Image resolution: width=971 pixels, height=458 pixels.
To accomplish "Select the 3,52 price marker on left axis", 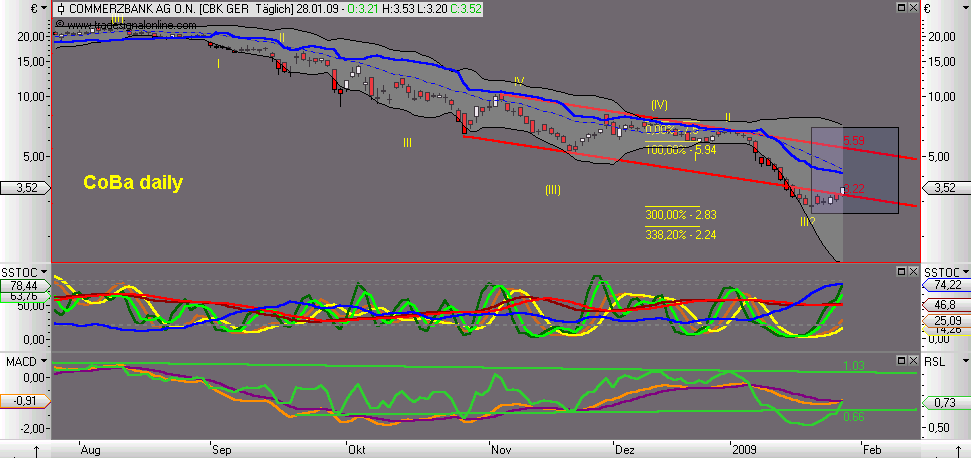I will (x=24, y=188).
